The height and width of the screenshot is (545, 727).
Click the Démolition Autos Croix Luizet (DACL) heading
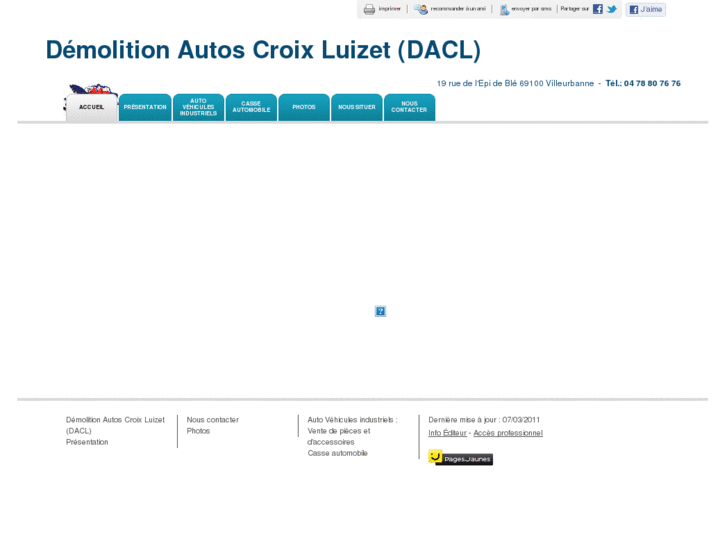263,50
